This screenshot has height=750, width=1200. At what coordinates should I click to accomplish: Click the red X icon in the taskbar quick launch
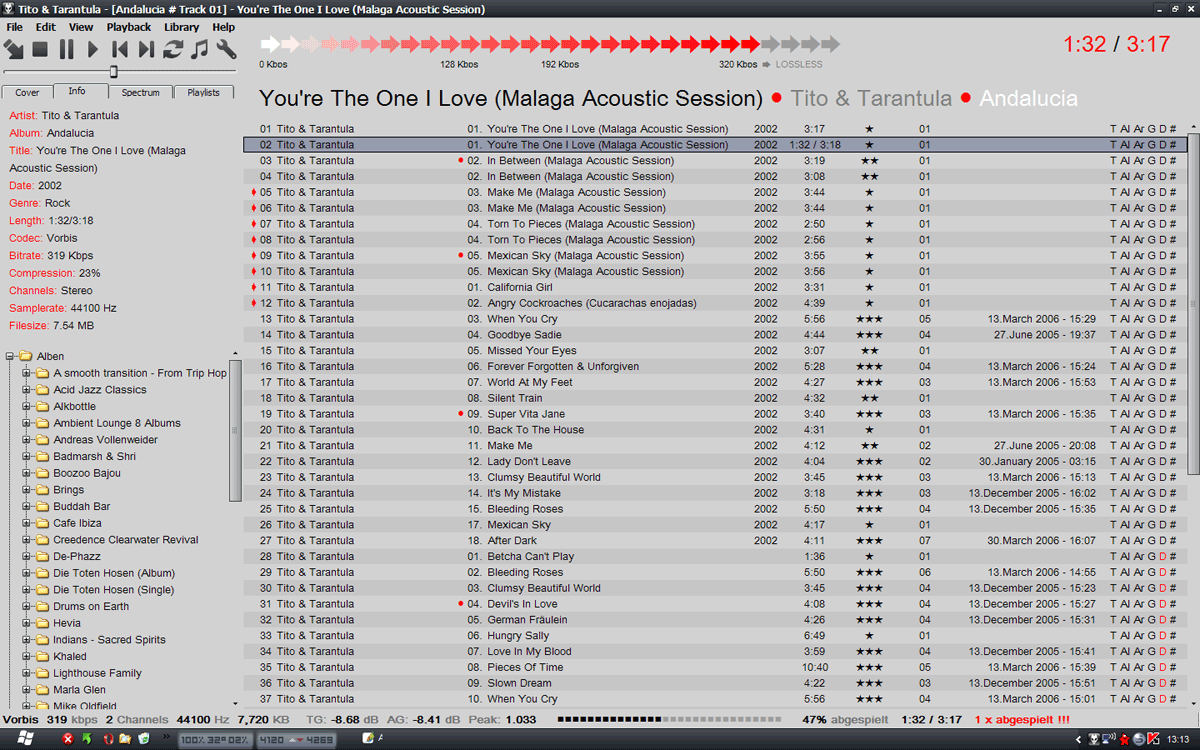pyautogui.click(x=68, y=739)
